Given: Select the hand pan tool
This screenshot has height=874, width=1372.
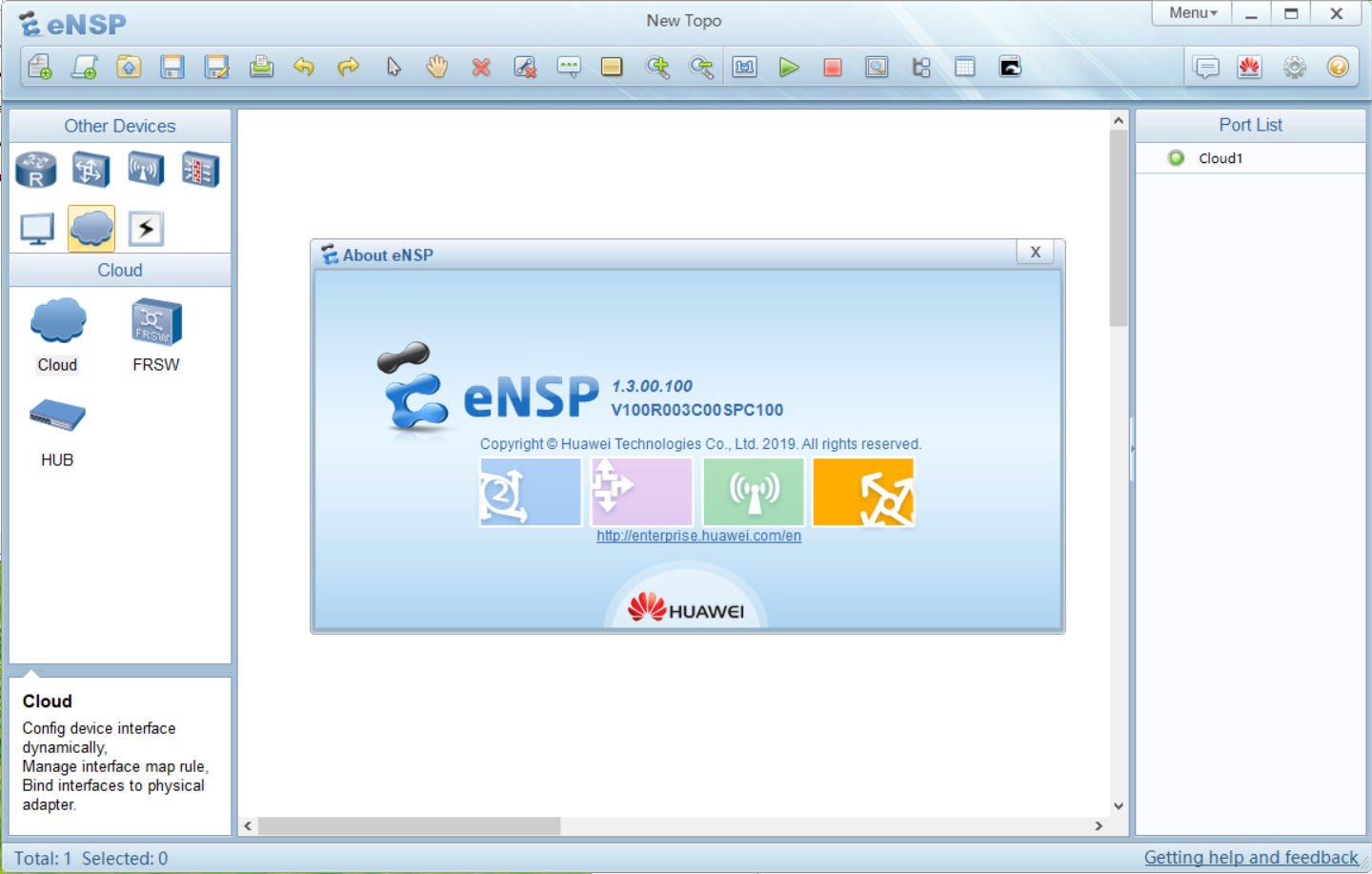Looking at the screenshot, I should 437,67.
